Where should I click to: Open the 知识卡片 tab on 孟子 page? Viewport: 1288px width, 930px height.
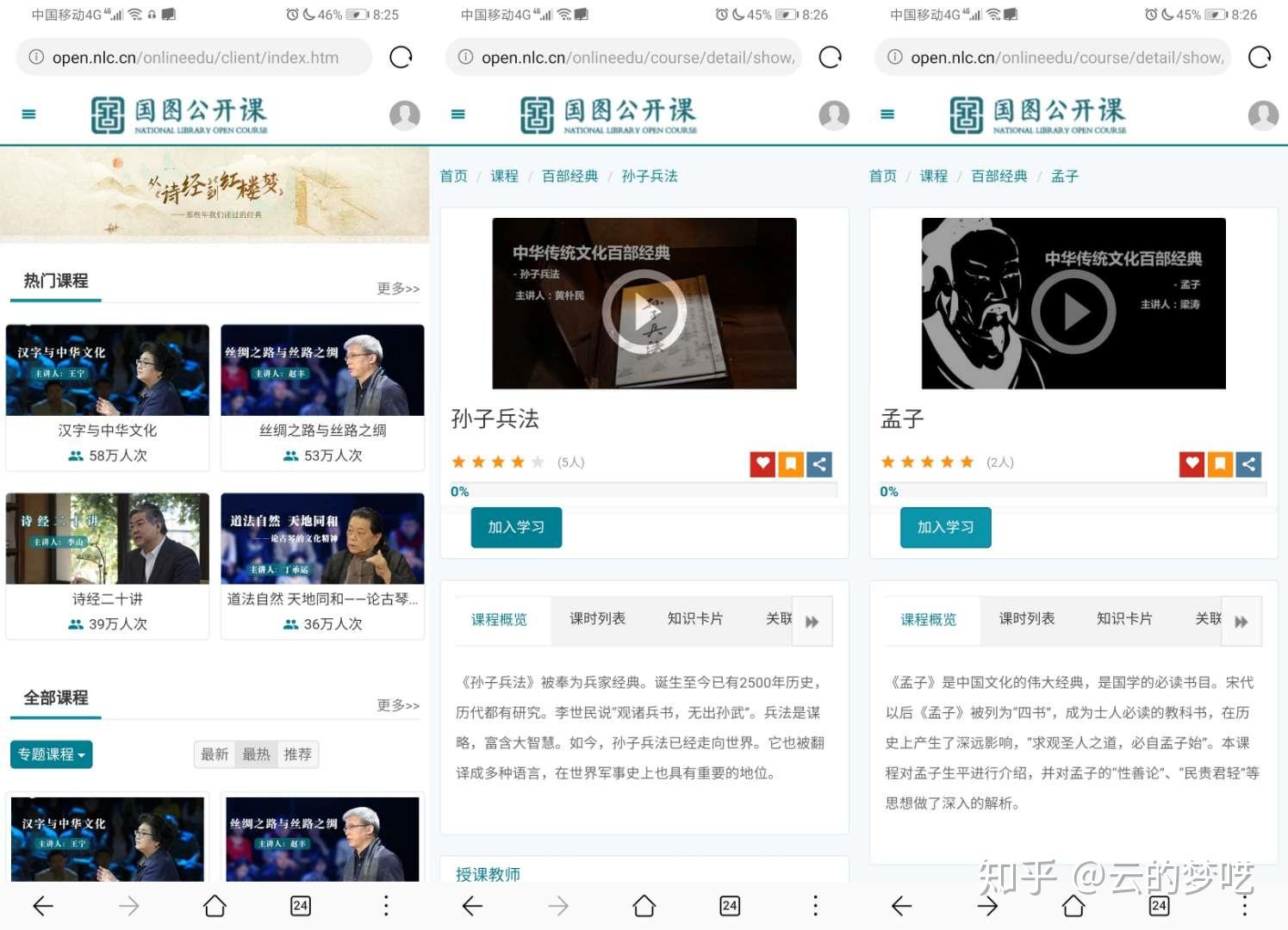coord(1124,618)
